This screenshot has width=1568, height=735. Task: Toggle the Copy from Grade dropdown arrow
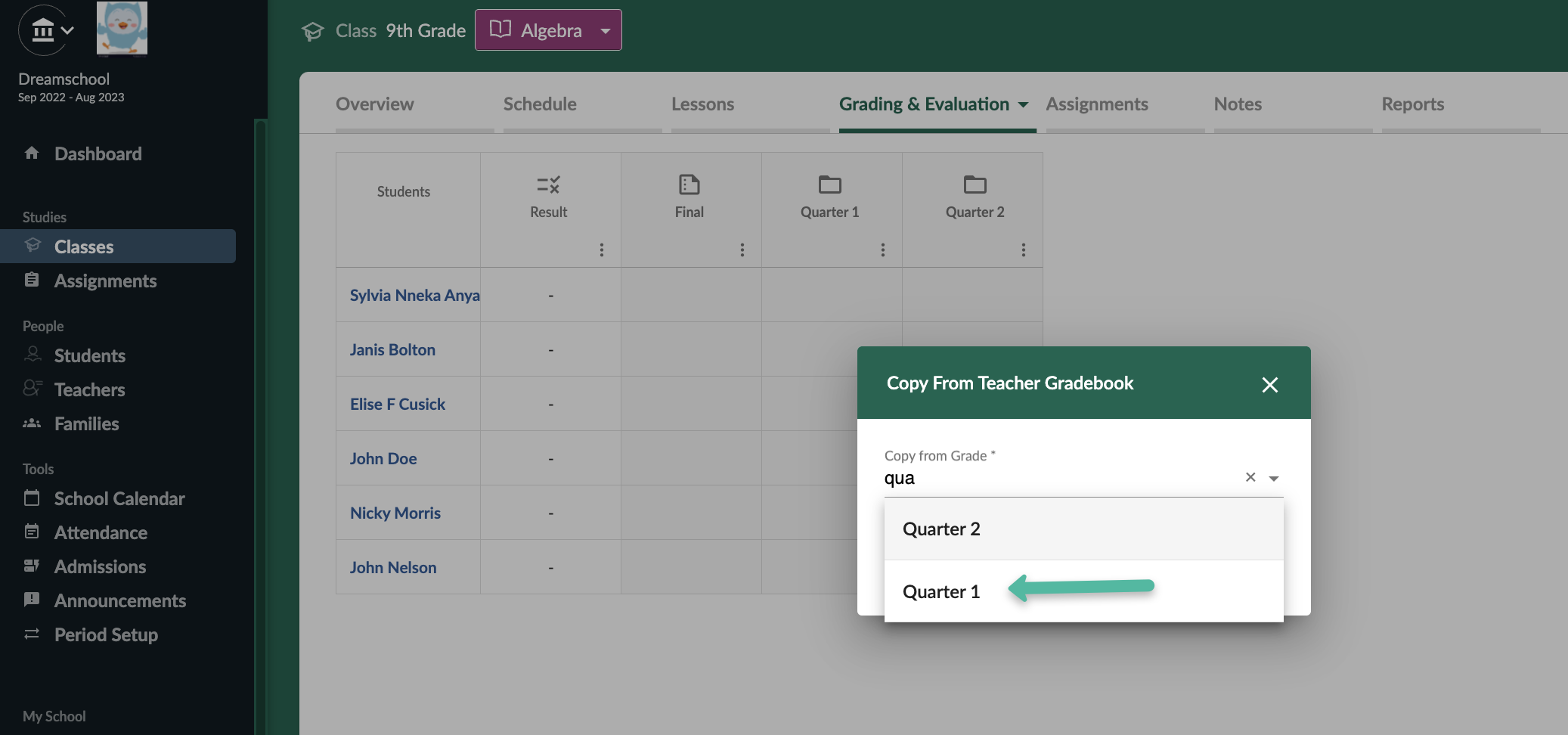click(1274, 478)
